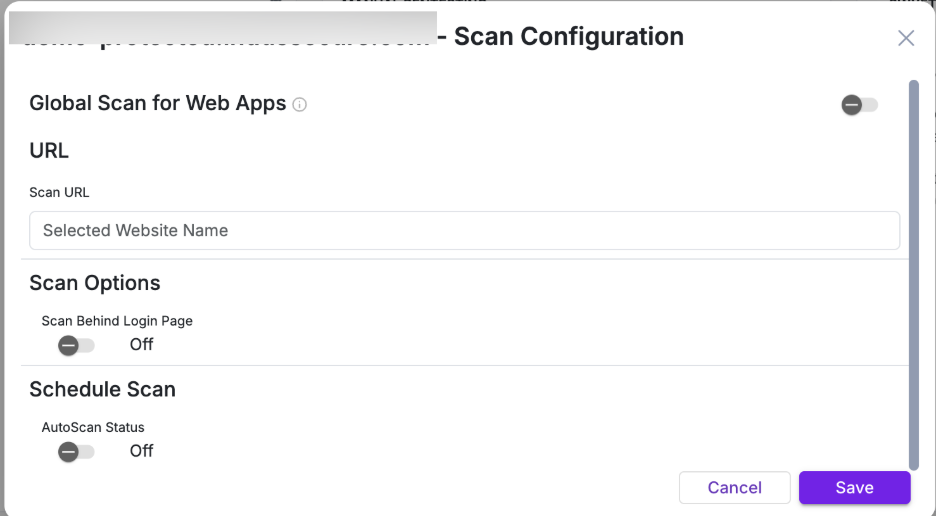Image resolution: width=936 pixels, height=516 pixels.
Task: Enable the AutoScan Status switch
Action: click(x=76, y=451)
